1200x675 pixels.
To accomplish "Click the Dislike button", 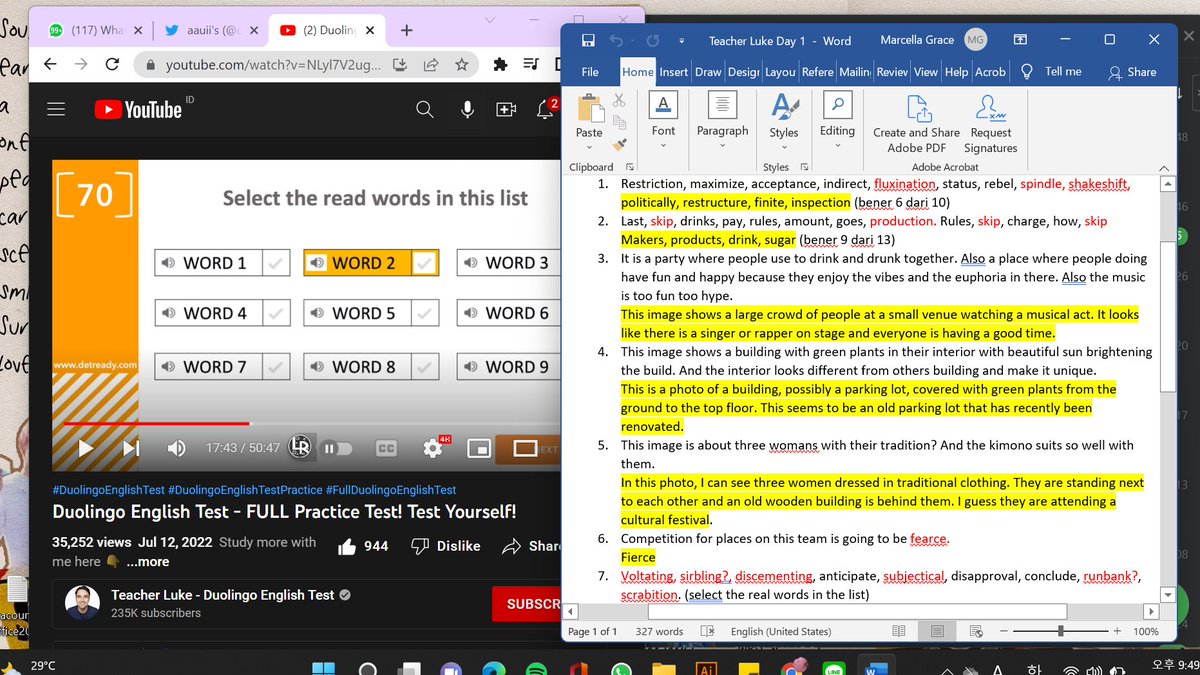I will tap(446, 546).
